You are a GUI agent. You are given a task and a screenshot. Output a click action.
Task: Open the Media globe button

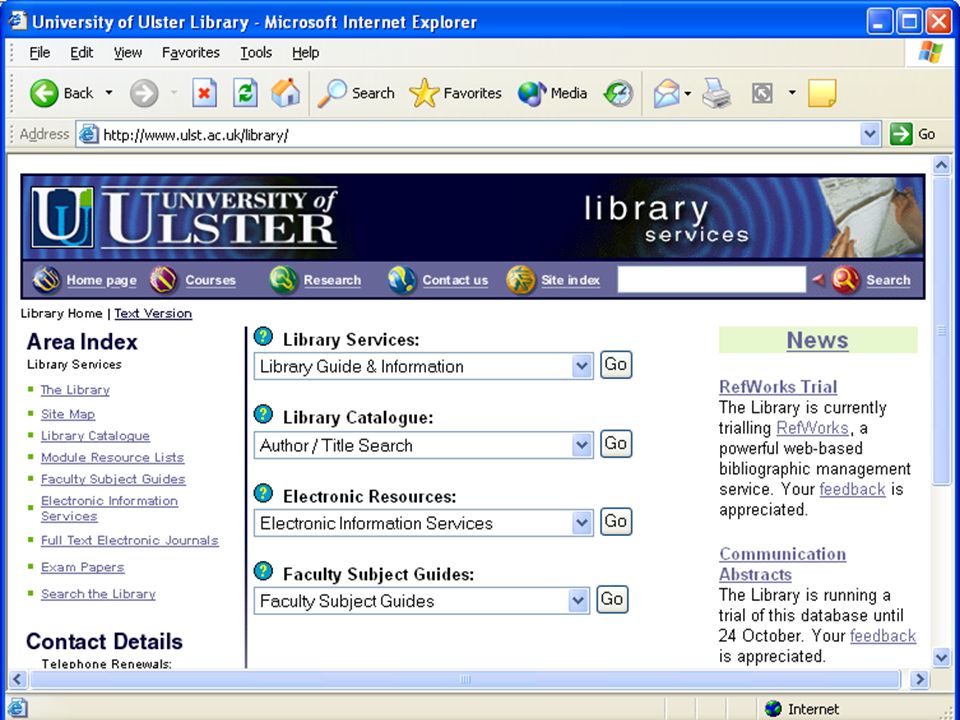tap(531, 94)
